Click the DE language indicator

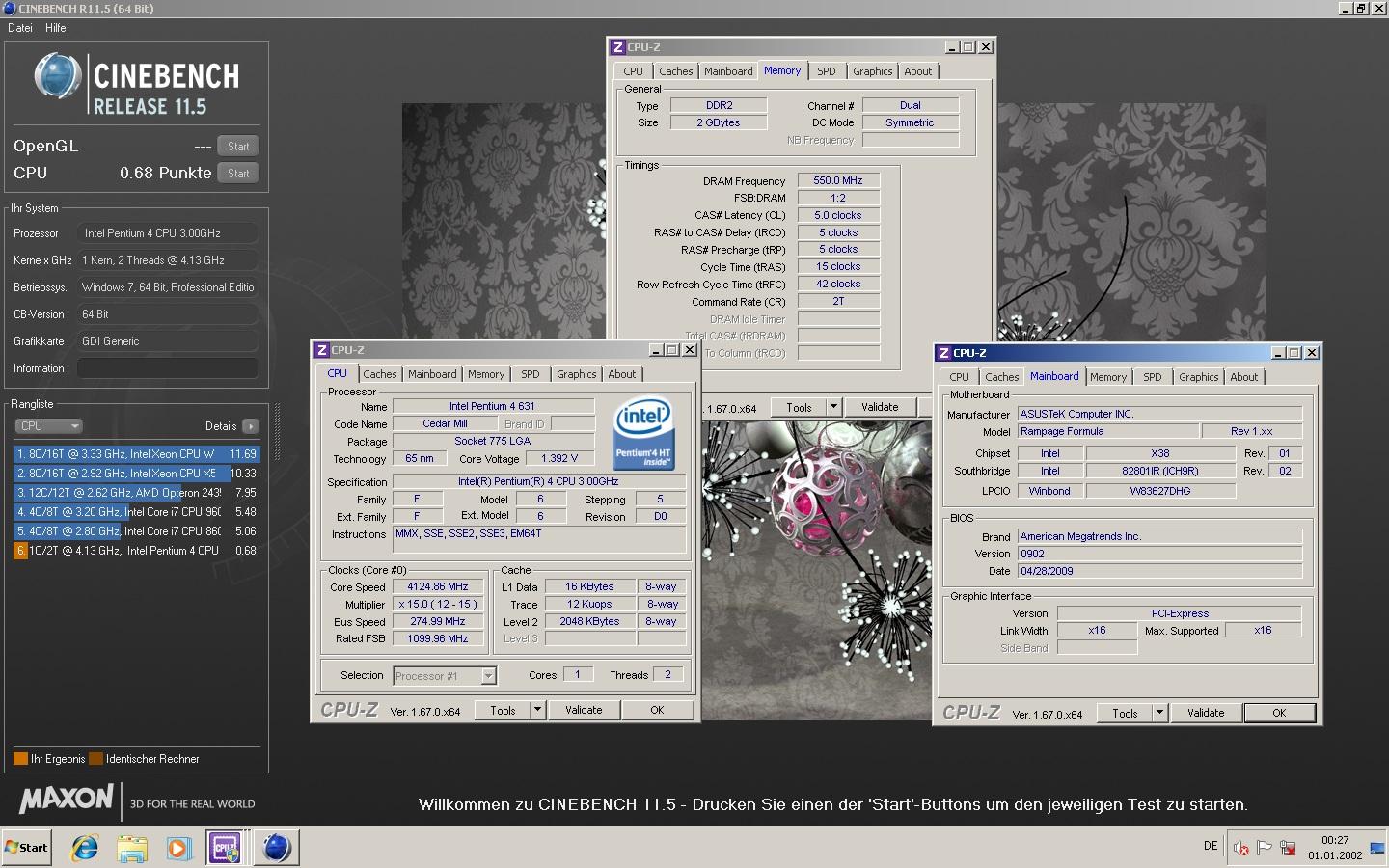pos(1211,846)
